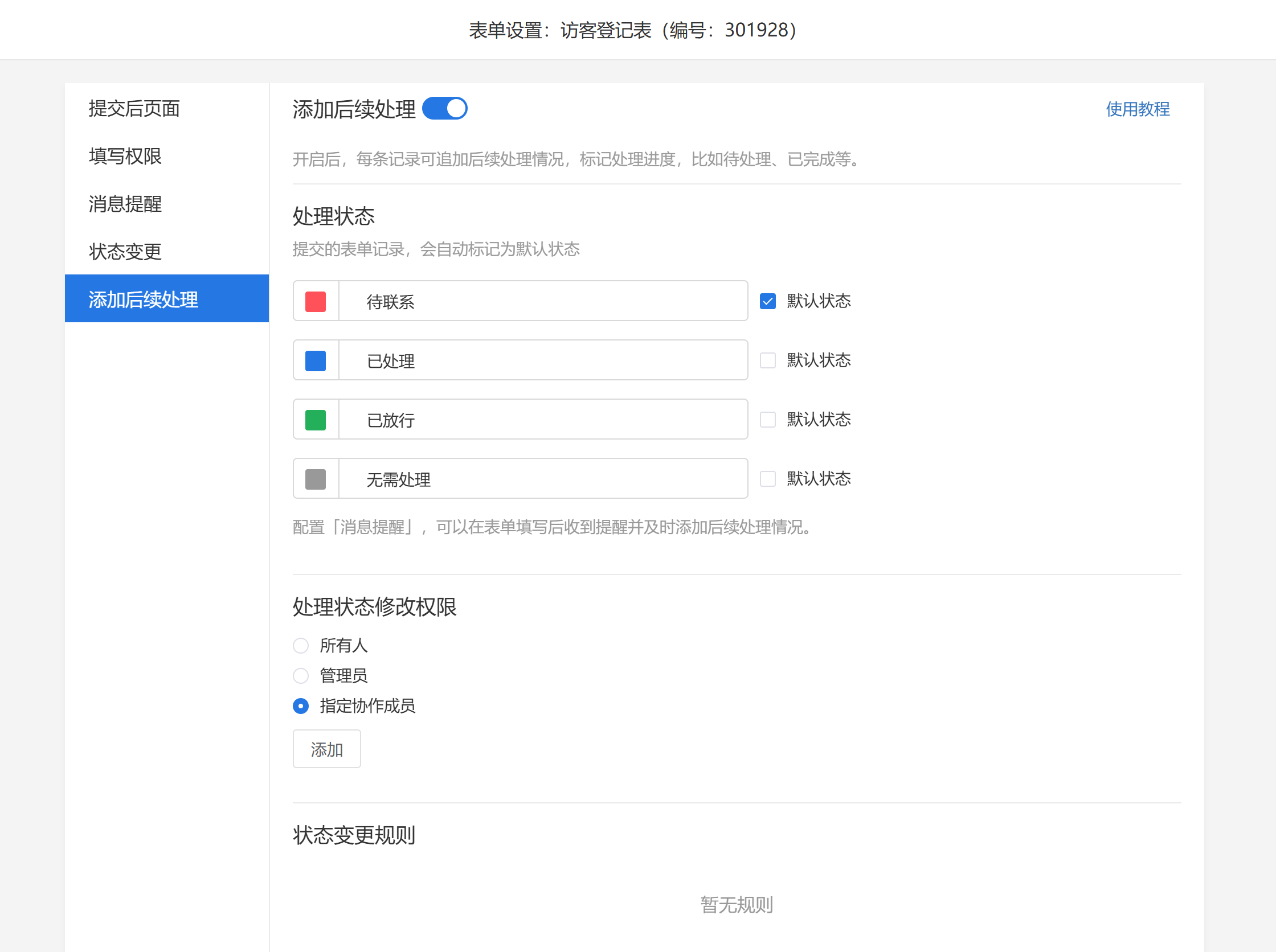Uncheck 默认状态 for 待联系

click(x=767, y=301)
